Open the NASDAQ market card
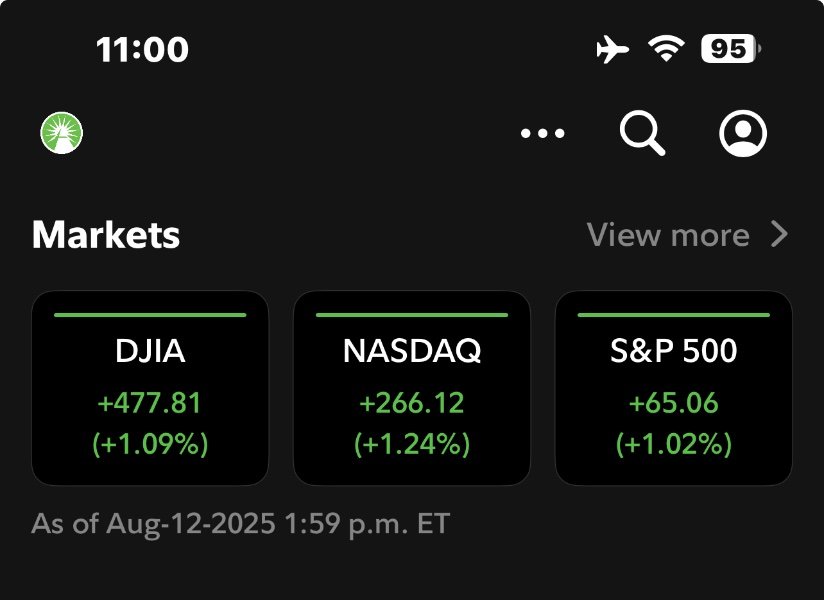This screenshot has height=600, width=824. point(412,387)
